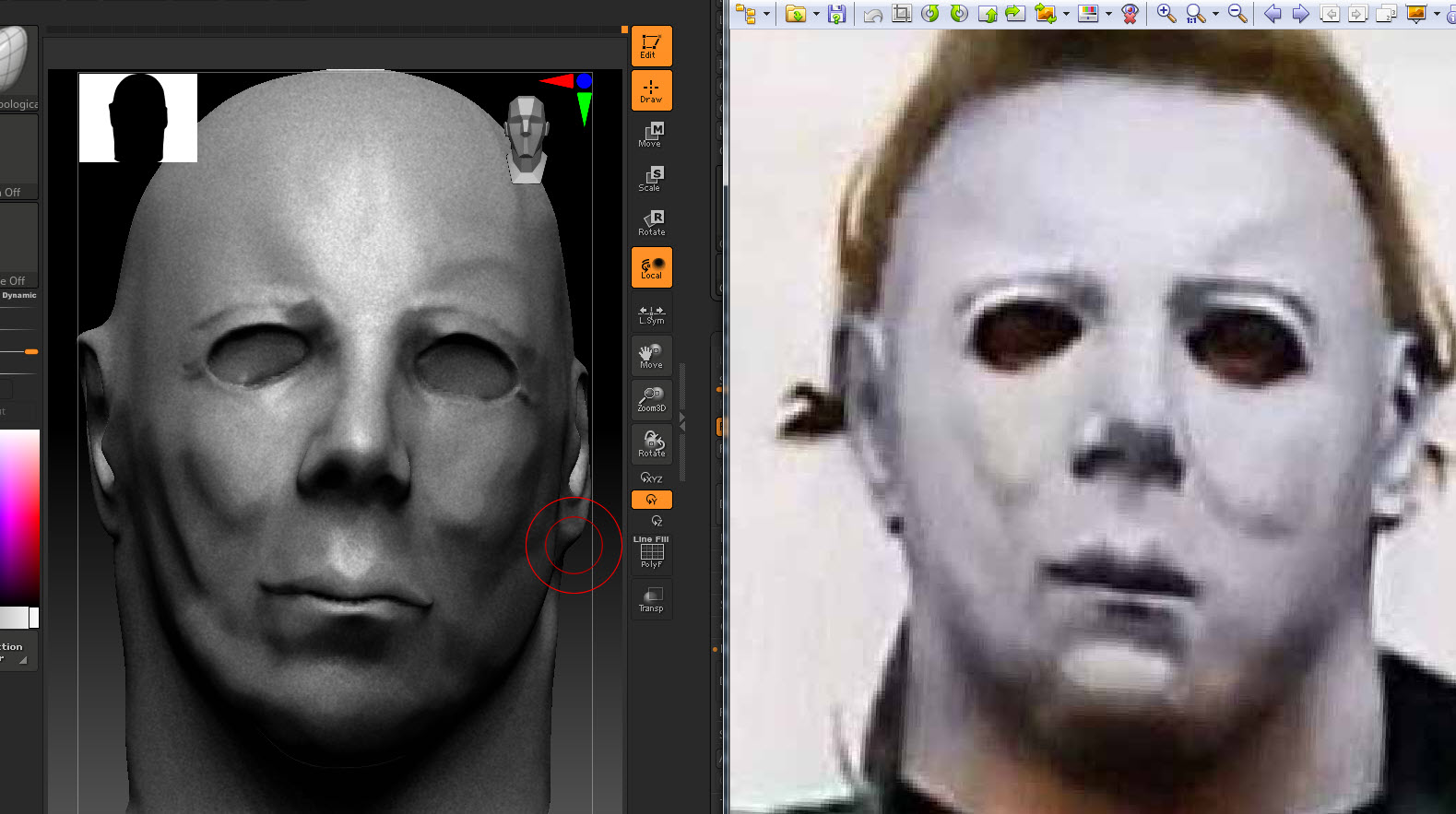Image resolution: width=1456 pixels, height=814 pixels.
Task: Click the multi-page view icon
Action: point(1387,14)
